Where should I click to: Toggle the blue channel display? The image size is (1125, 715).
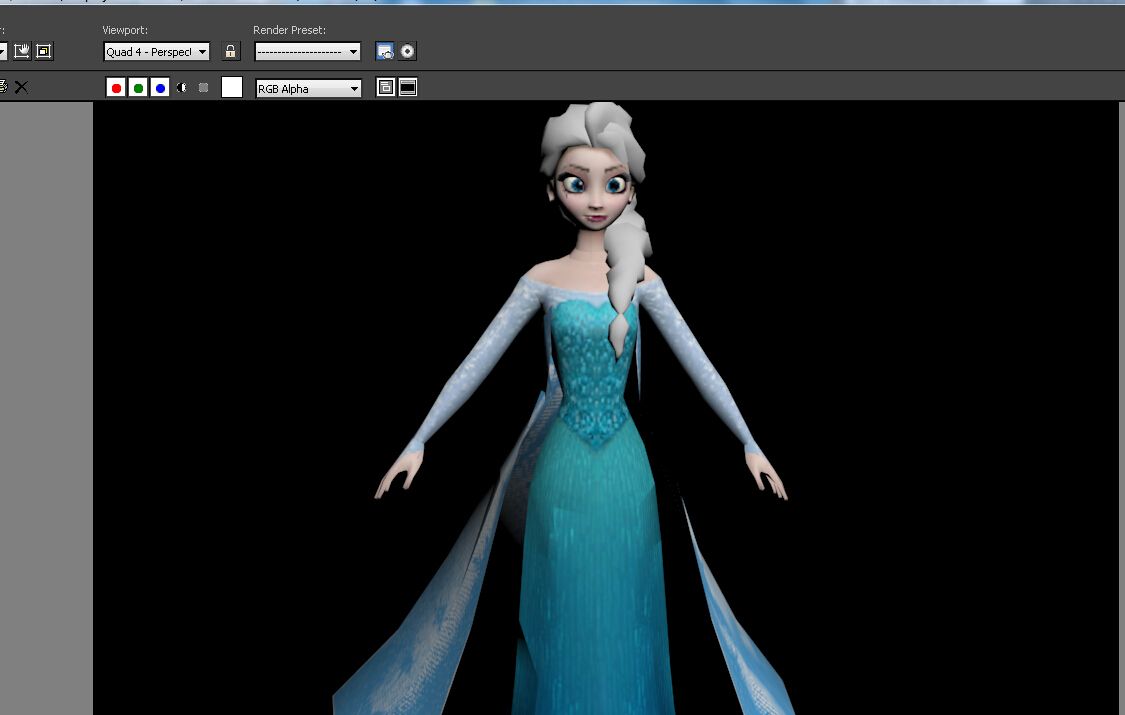[160, 88]
